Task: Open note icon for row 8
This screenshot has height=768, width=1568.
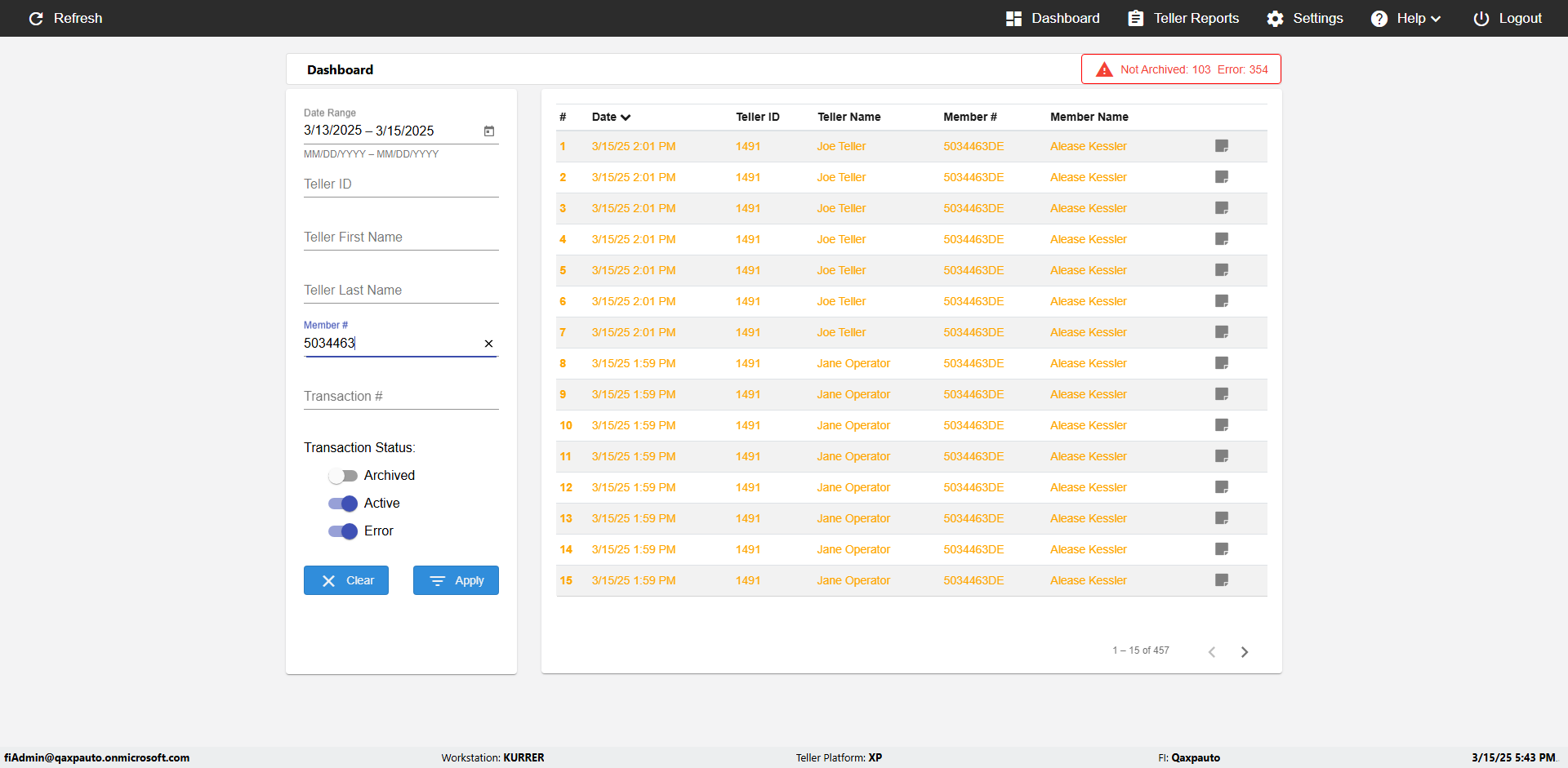Action: tap(1222, 363)
